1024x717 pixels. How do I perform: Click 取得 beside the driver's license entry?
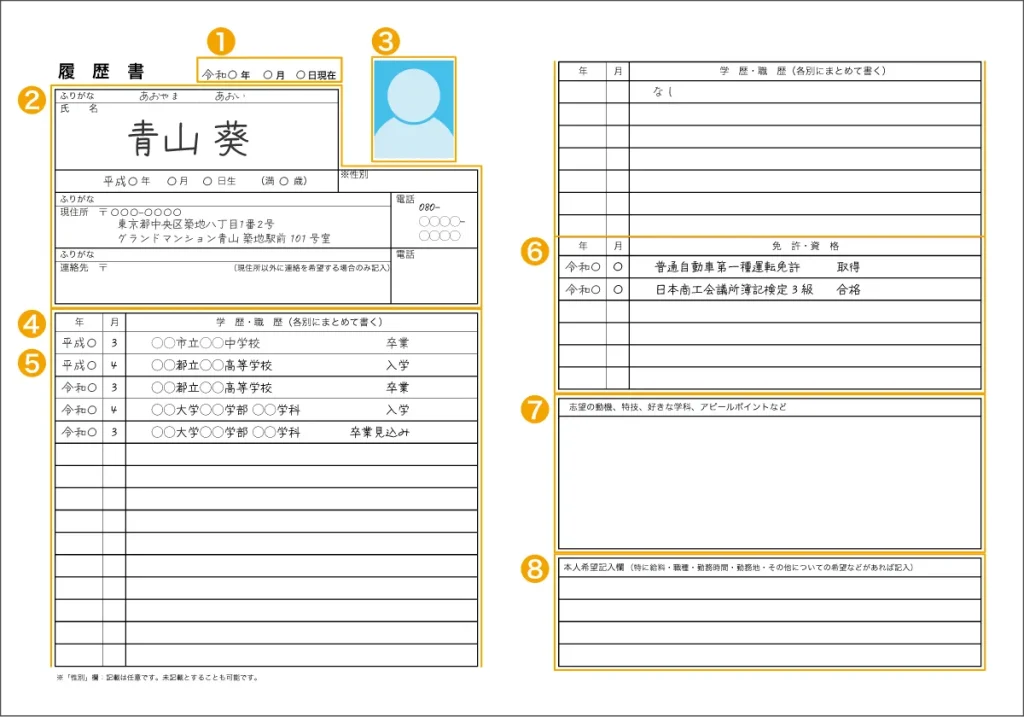848,267
